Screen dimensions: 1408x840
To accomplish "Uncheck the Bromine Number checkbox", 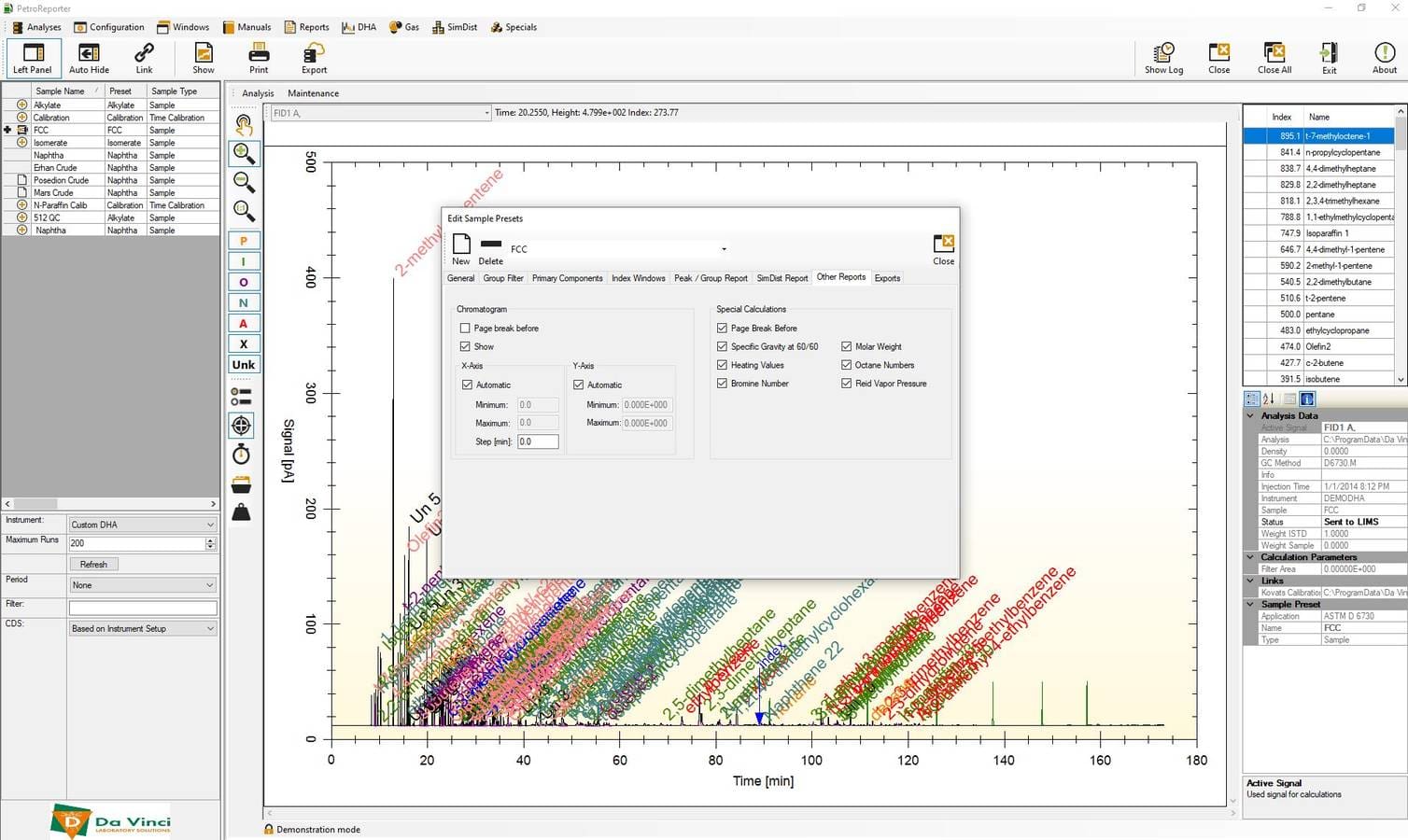I will click(x=722, y=384).
